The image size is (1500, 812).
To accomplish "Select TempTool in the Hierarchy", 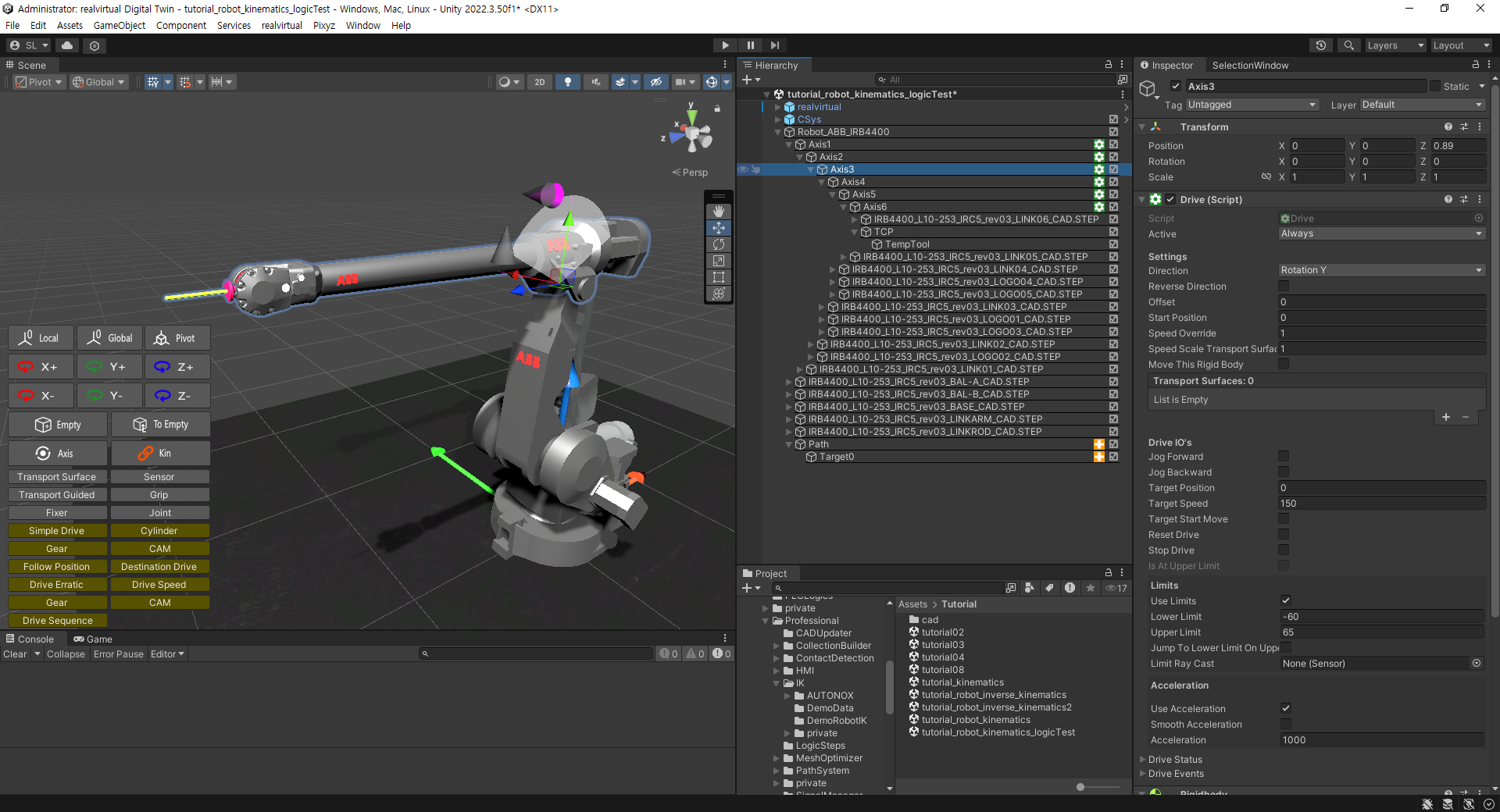I will [907, 244].
